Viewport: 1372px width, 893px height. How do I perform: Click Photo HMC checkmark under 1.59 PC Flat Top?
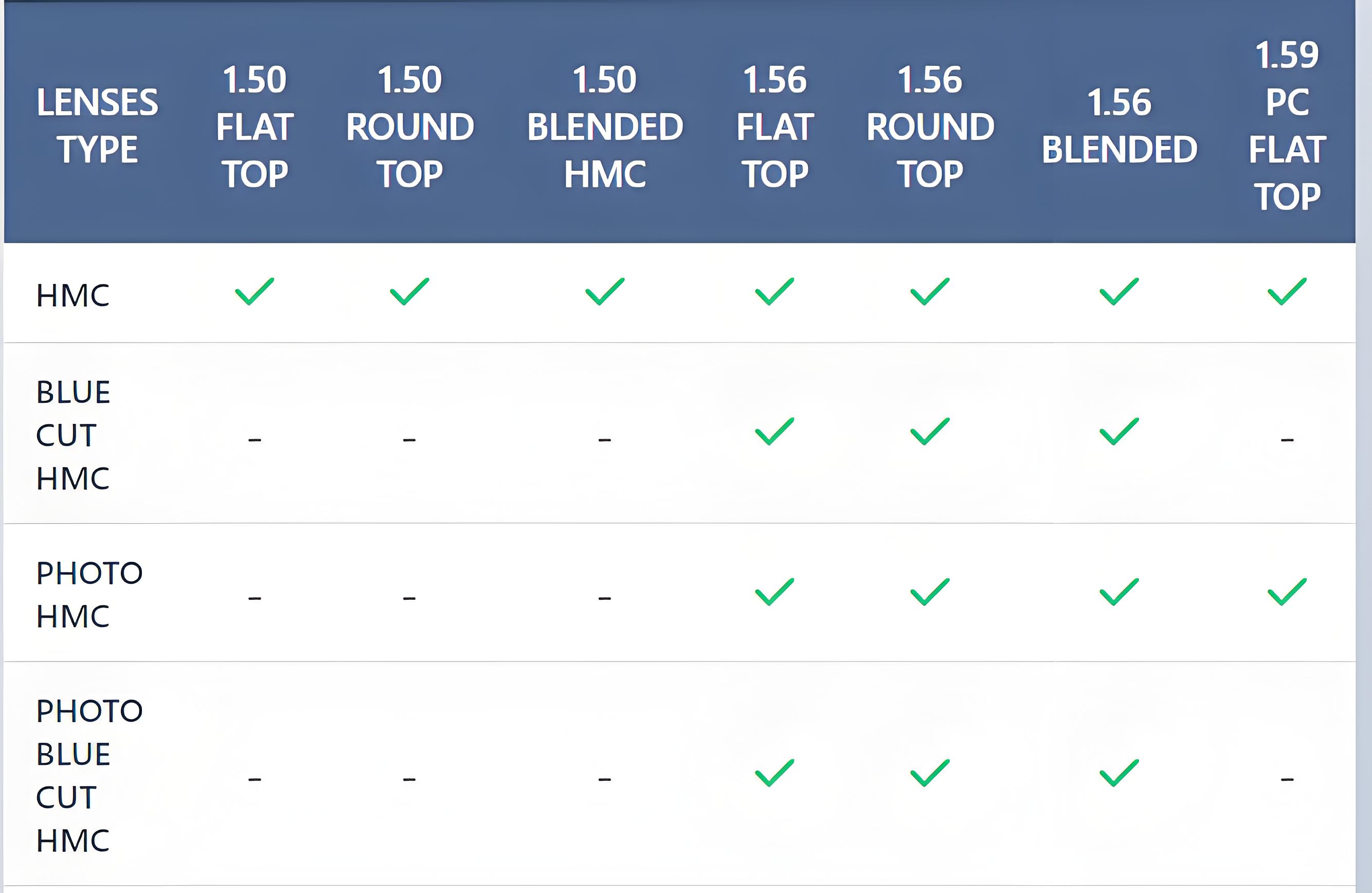click(x=1287, y=592)
